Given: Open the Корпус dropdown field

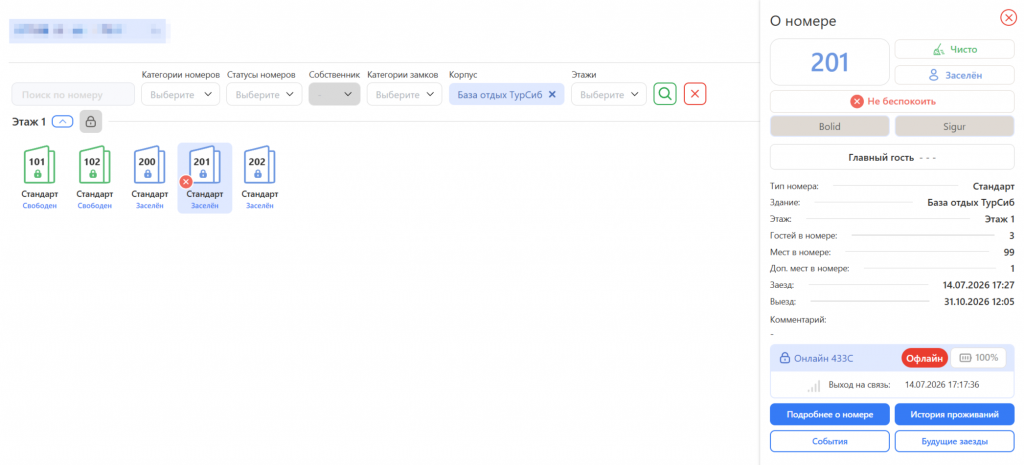Looking at the screenshot, I should pyautogui.click(x=507, y=94).
